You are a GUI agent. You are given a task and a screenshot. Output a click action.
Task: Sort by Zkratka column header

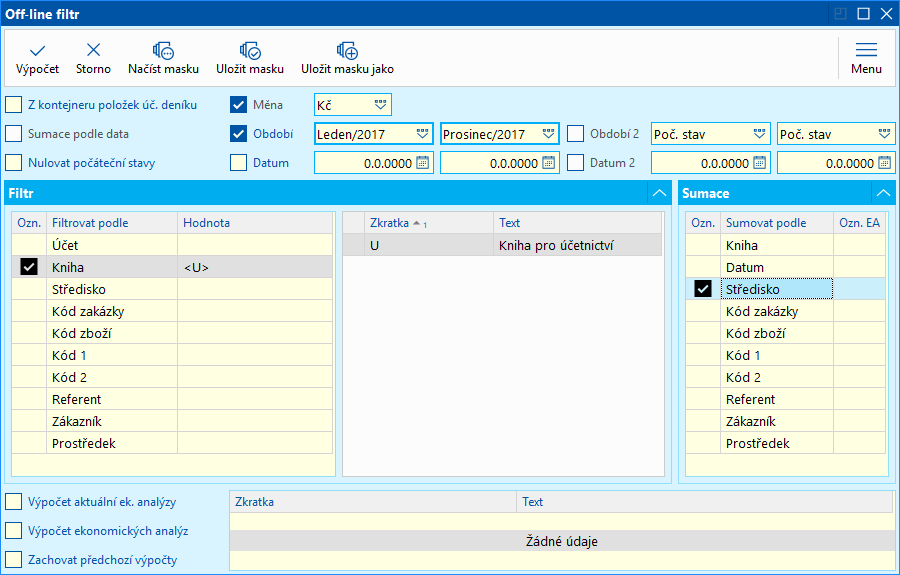click(429, 223)
